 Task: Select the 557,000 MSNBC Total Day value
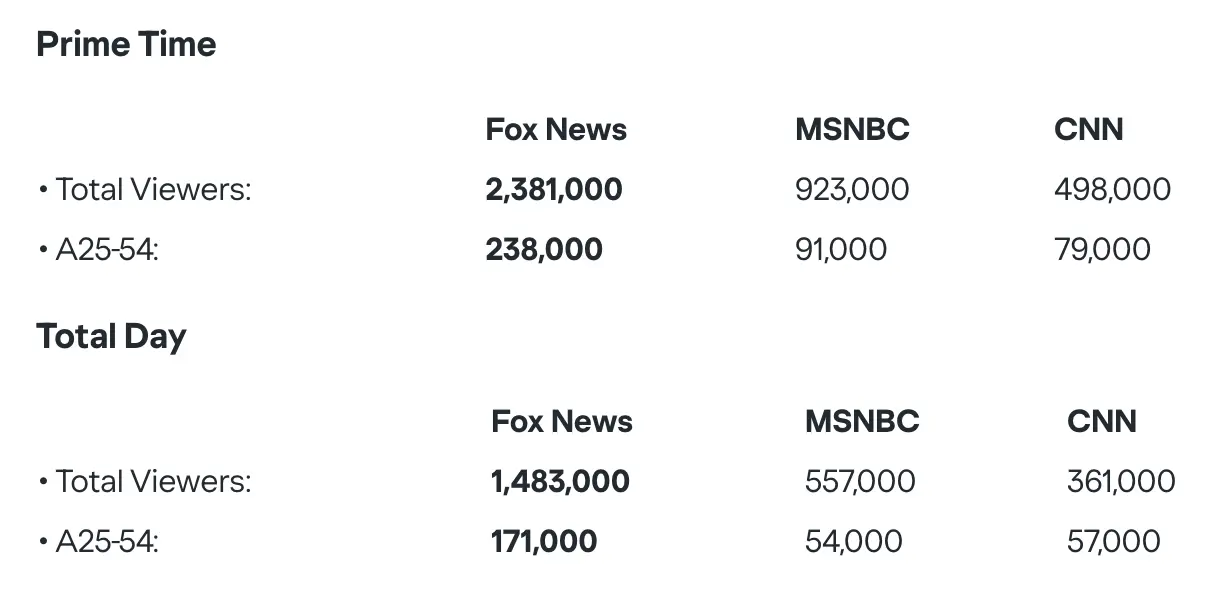(x=860, y=481)
